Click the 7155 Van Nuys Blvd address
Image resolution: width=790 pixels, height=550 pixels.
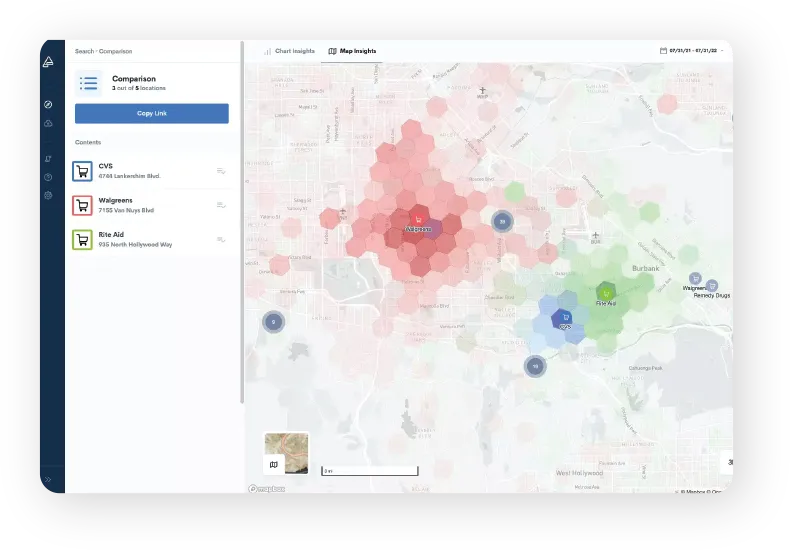click(126, 210)
